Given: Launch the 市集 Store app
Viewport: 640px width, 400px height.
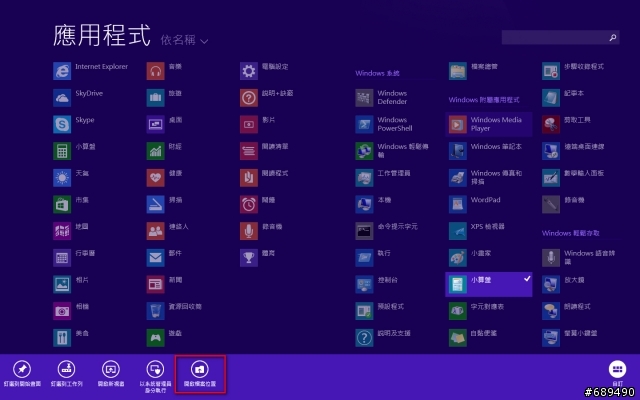Looking at the screenshot, I should [71, 204].
